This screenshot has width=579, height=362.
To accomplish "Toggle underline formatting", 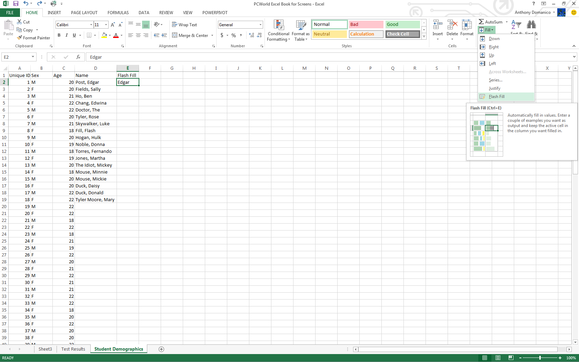I will (x=74, y=35).
